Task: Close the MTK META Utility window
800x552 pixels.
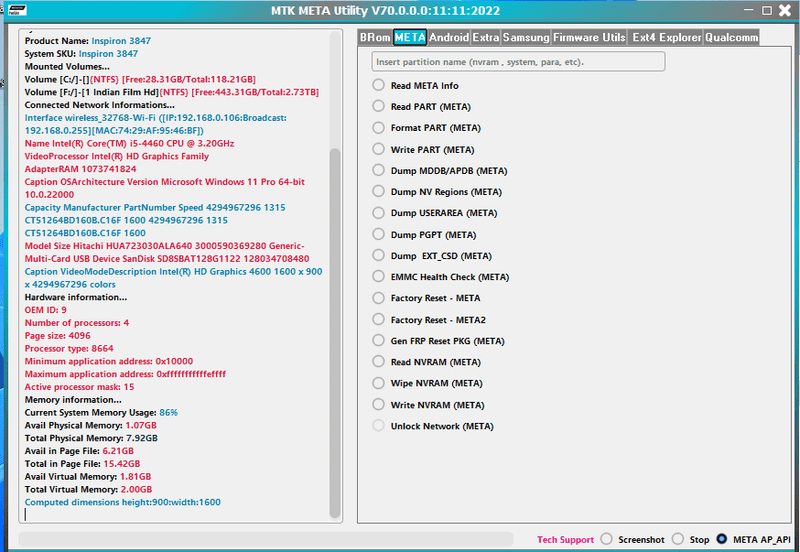Action: tap(785, 10)
